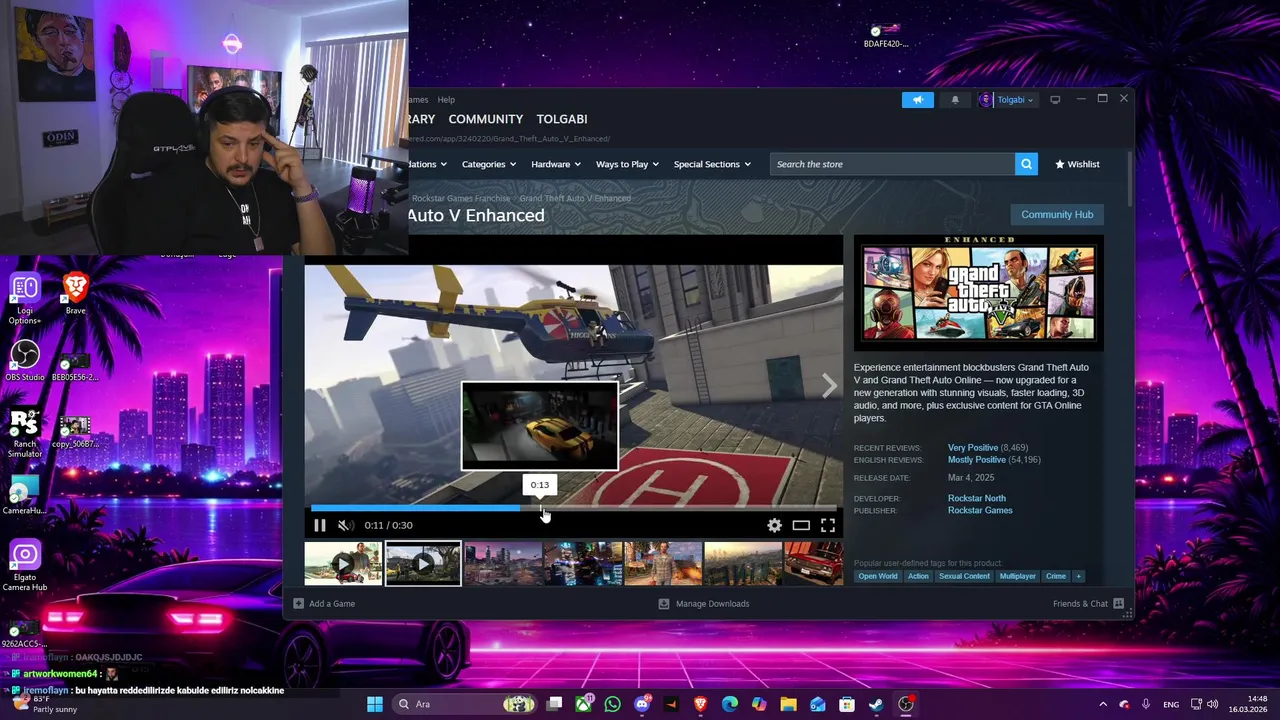Open the Rockstar Games publisher link
1280x720 pixels.
click(x=980, y=510)
